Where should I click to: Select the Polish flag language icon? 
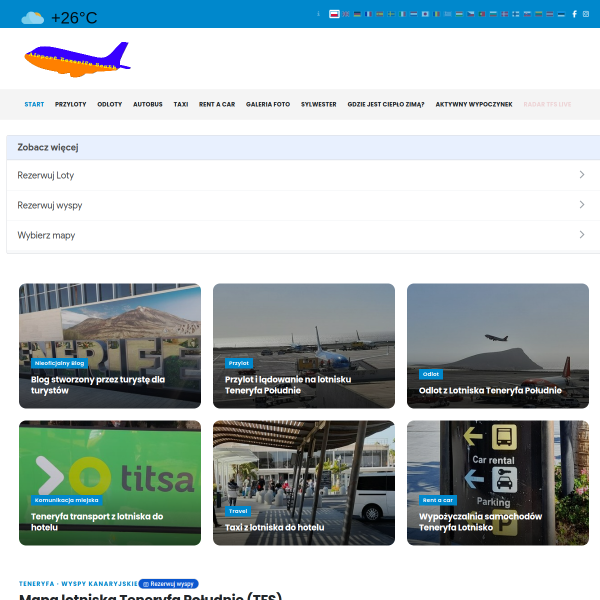coord(334,14)
